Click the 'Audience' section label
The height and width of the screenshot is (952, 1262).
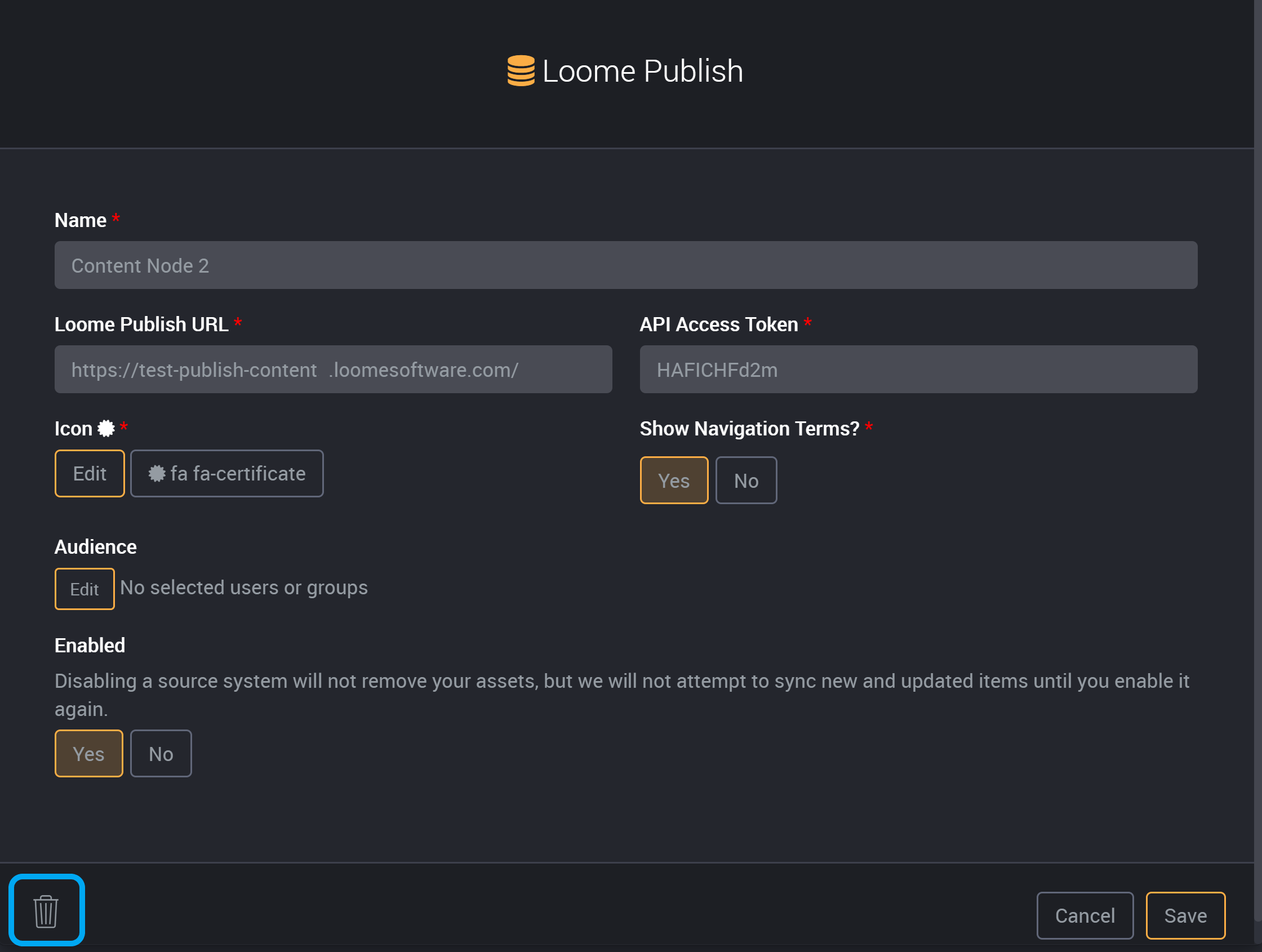(95, 547)
